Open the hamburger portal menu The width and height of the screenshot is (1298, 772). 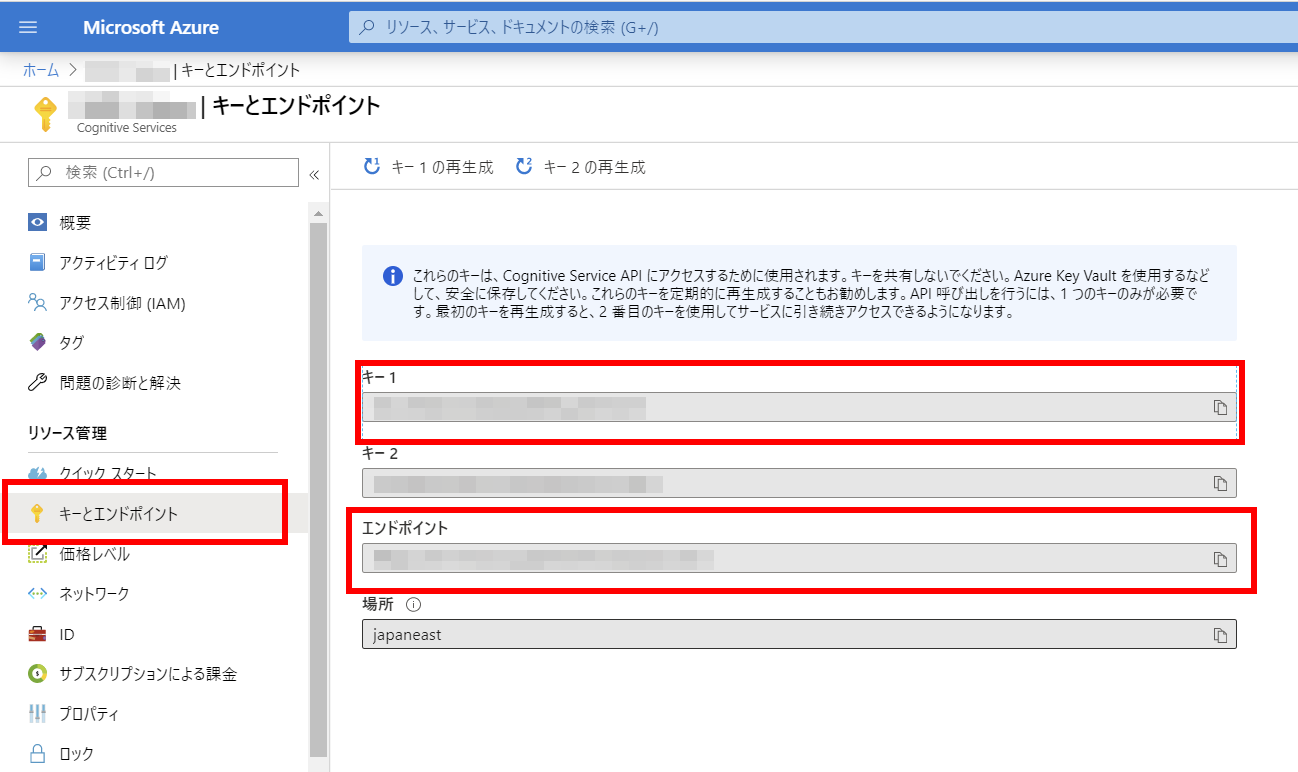pos(28,28)
